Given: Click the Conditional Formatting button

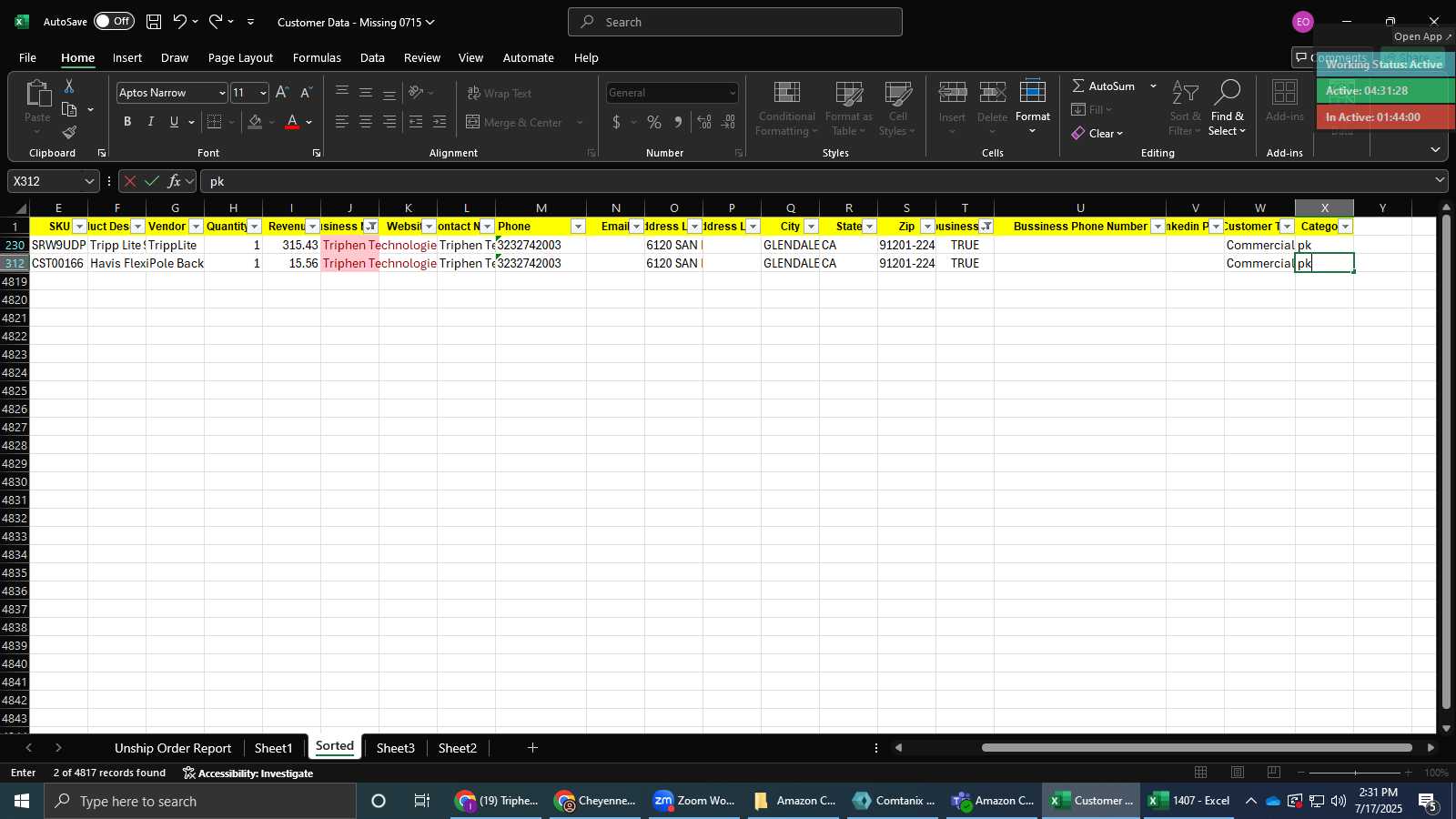Looking at the screenshot, I should 787,107.
